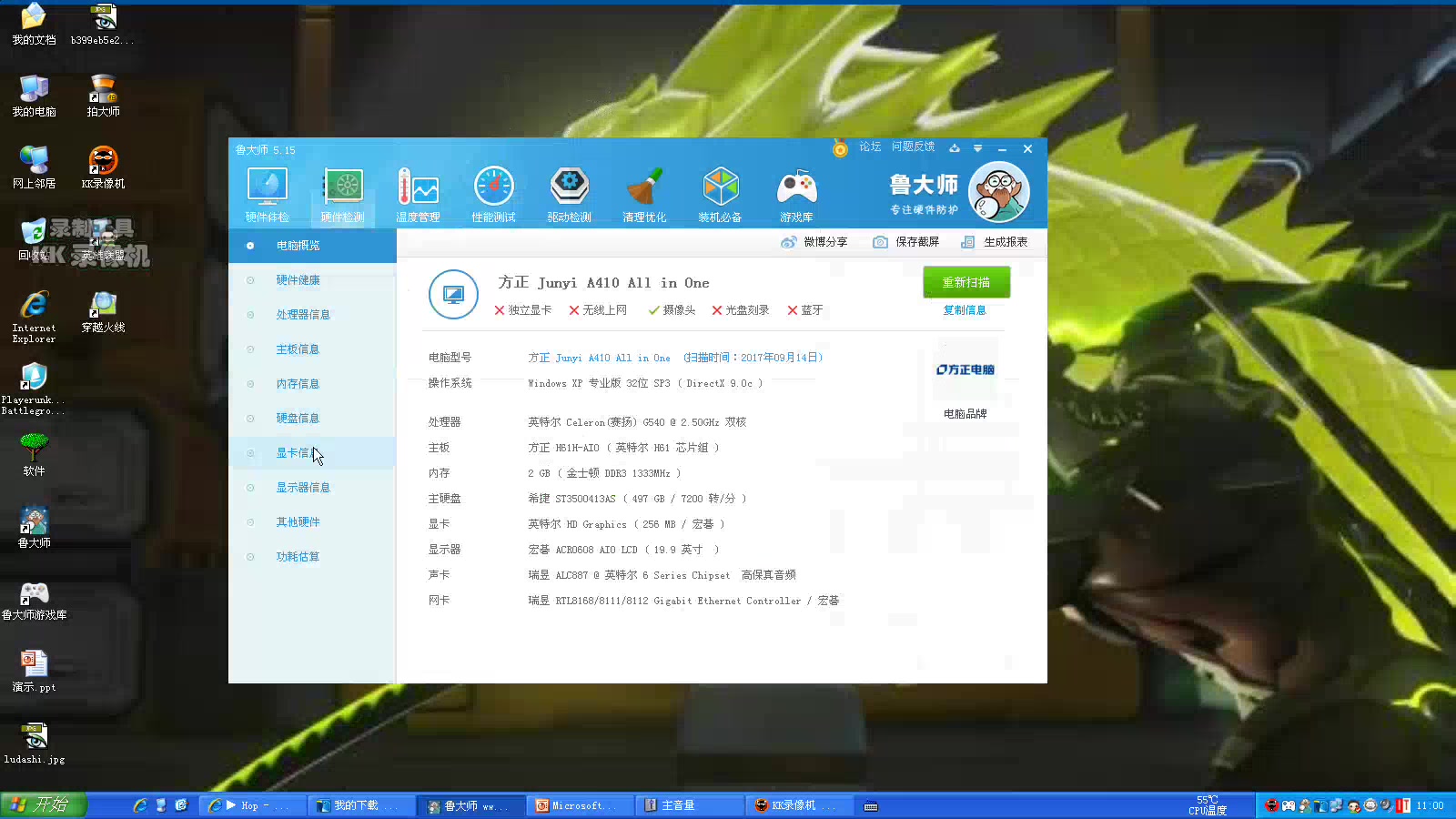Open 鲁大师游戏库 desktop shortcut
Viewport: 1456px width, 819px height.
click(x=34, y=599)
